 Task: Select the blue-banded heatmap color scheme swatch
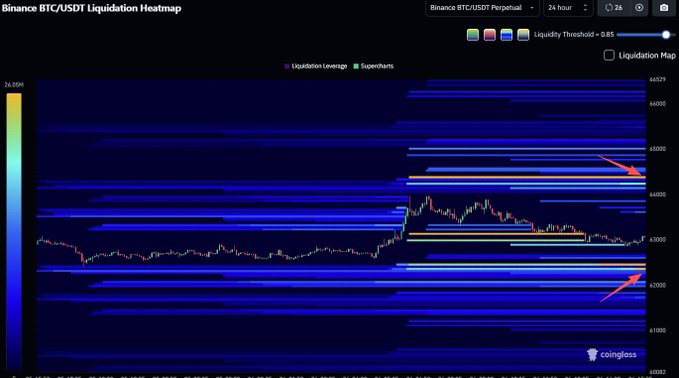(506, 35)
